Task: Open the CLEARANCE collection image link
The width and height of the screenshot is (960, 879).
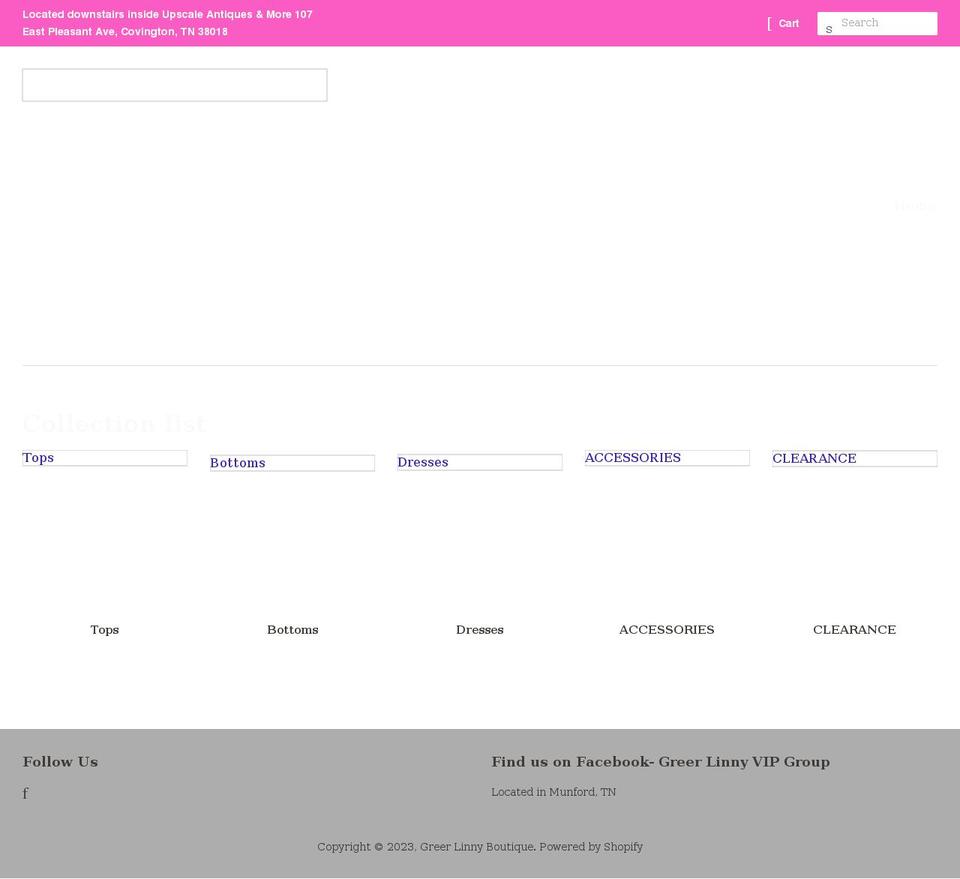Action: 854,458
